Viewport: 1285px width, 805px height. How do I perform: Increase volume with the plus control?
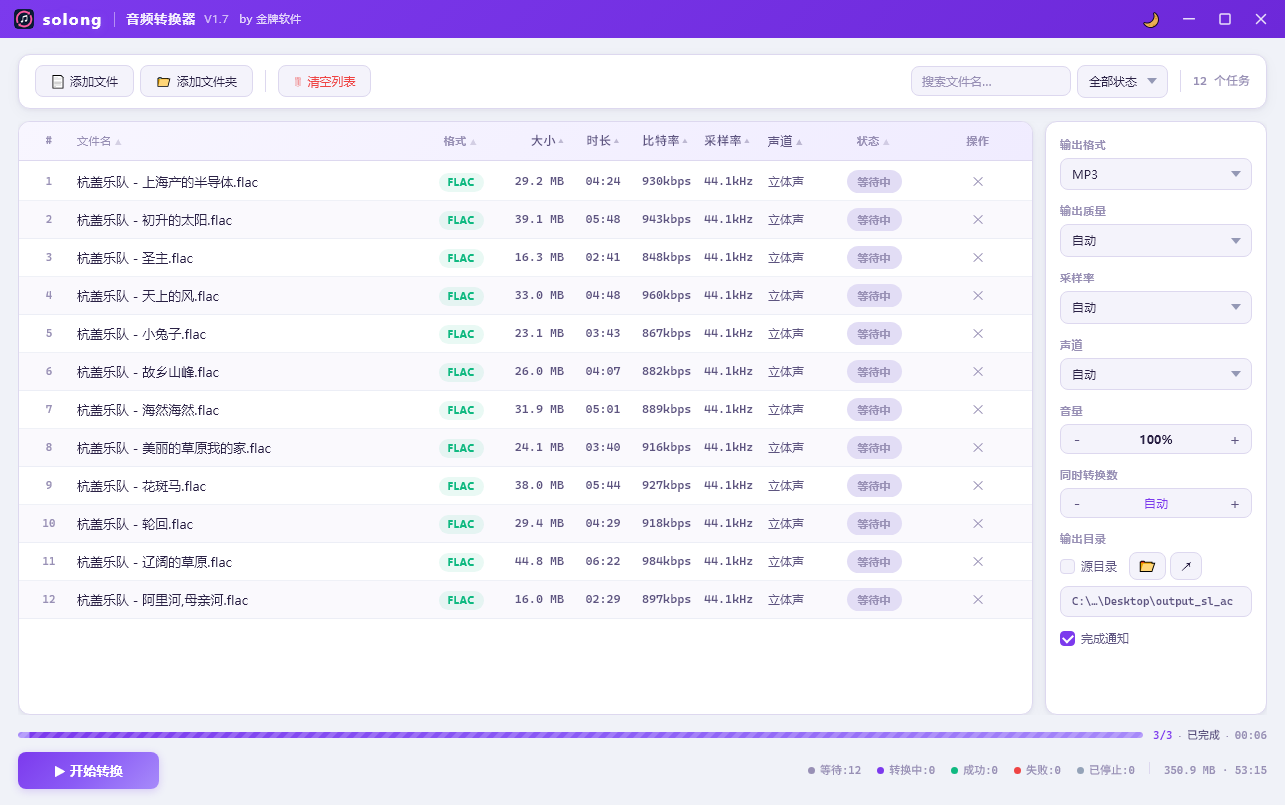tap(1235, 439)
